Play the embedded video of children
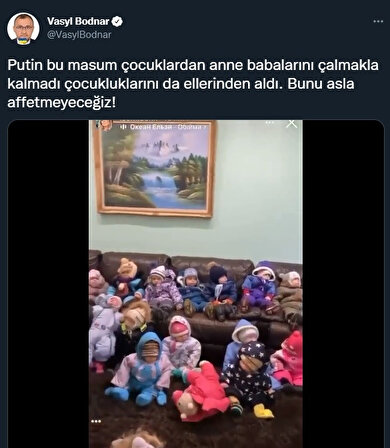390x448 pixels. tap(196, 284)
